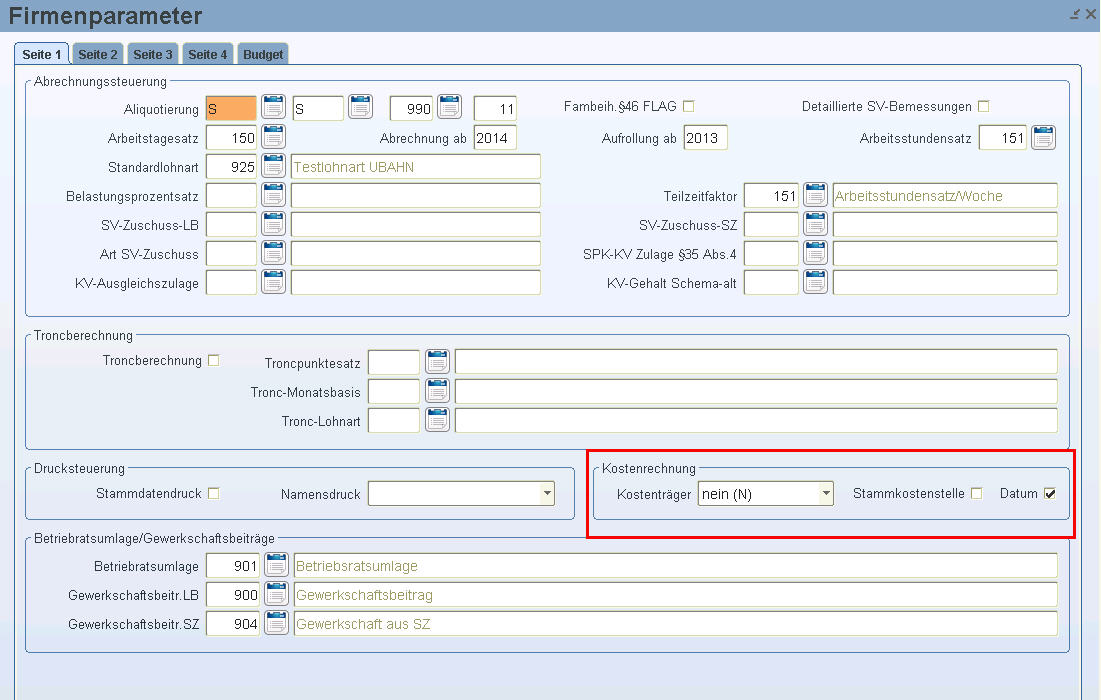Toggle Fambeih.§46 FLAG checkbox

689,106
